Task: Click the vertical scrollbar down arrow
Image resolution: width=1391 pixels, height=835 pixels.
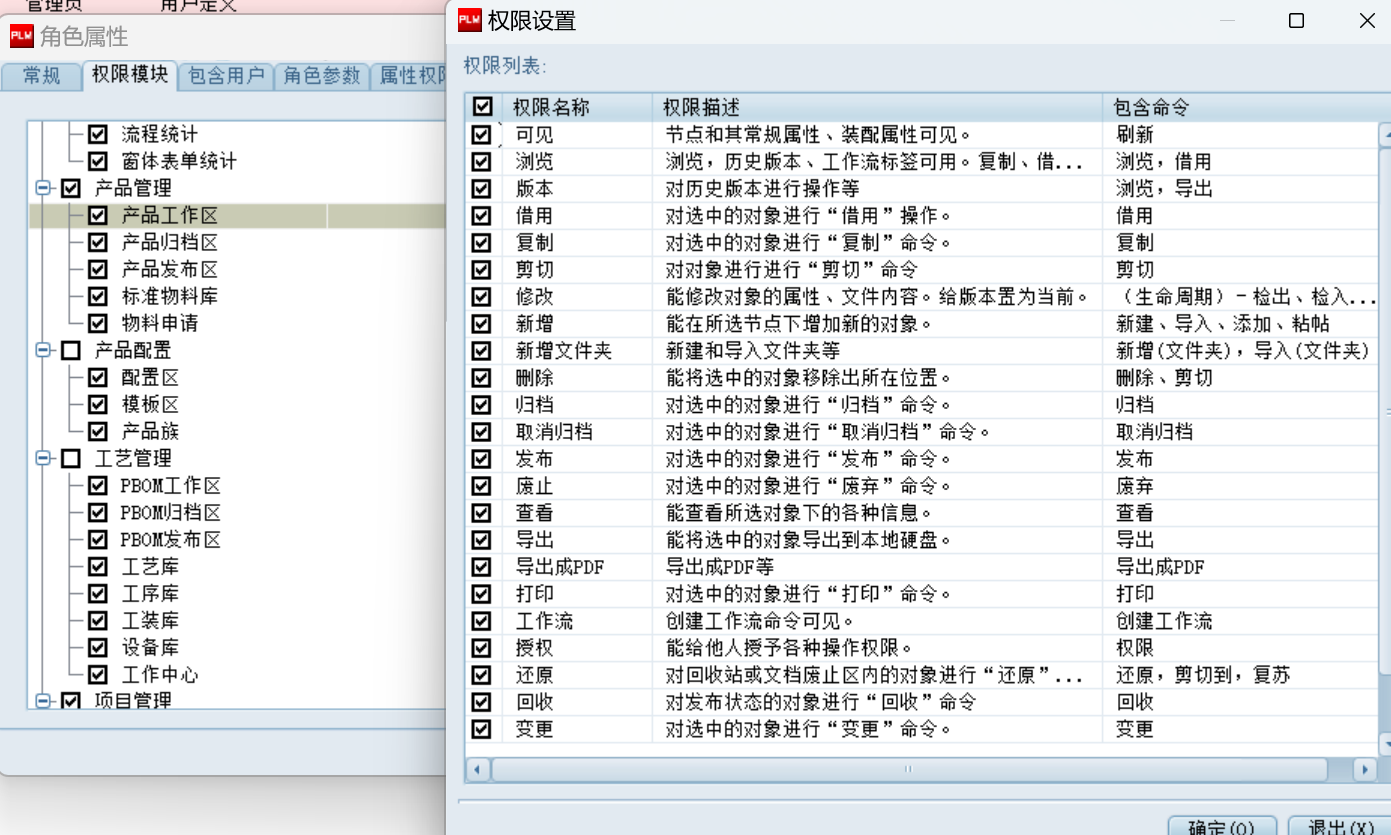Action: pos(1385,744)
